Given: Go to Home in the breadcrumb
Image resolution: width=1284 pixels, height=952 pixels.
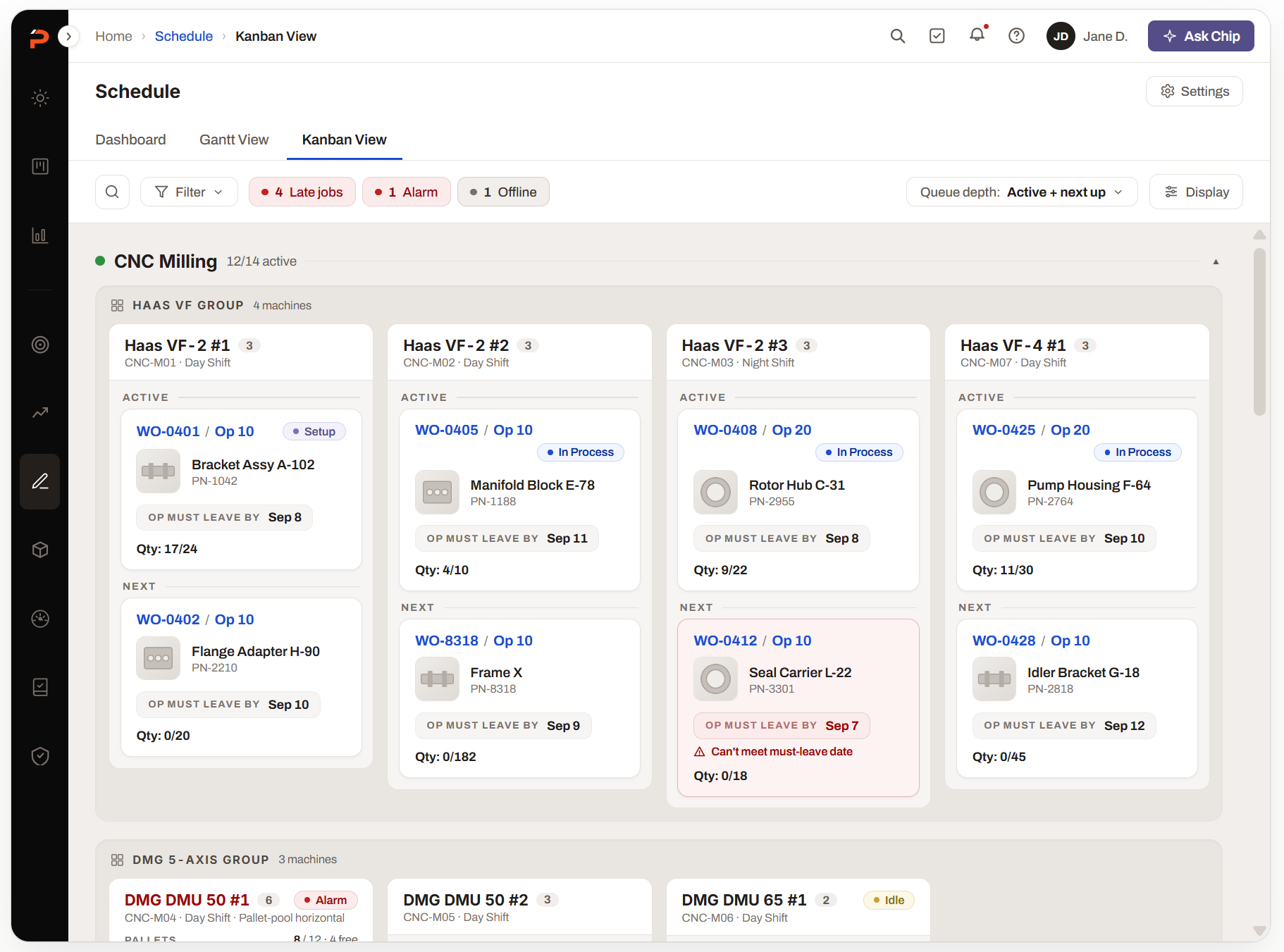Looking at the screenshot, I should tap(113, 36).
